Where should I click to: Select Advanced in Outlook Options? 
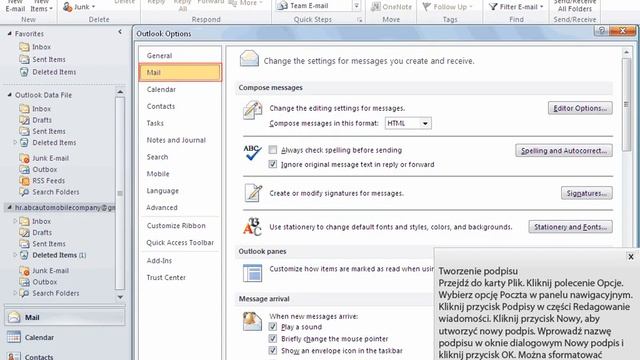(180, 207)
